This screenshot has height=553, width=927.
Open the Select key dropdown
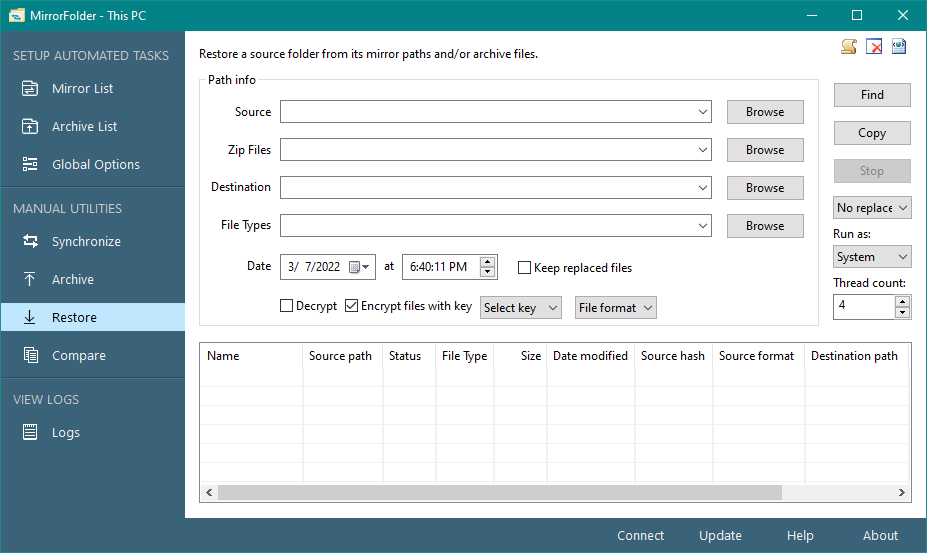tap(520, 308)
